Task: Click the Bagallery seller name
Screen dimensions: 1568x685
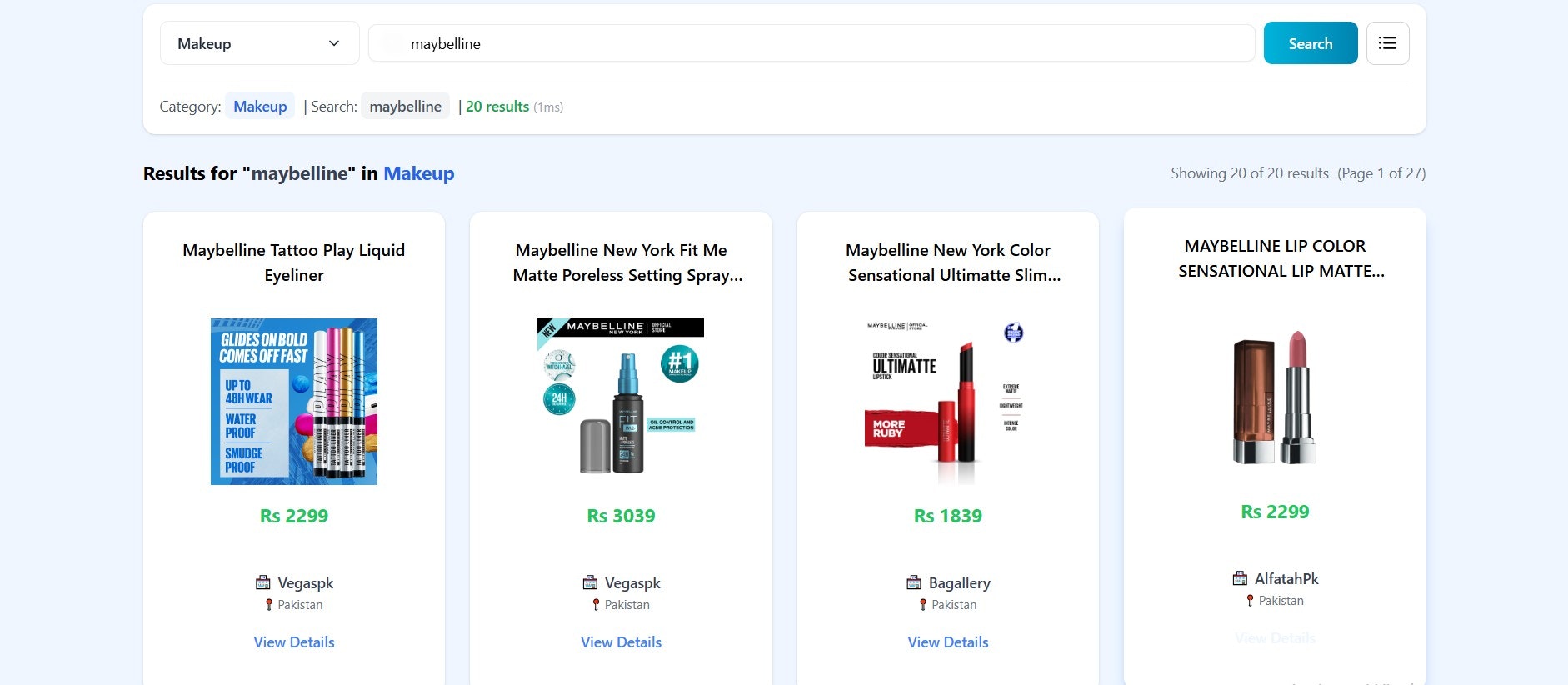Action: pos(960,583)
